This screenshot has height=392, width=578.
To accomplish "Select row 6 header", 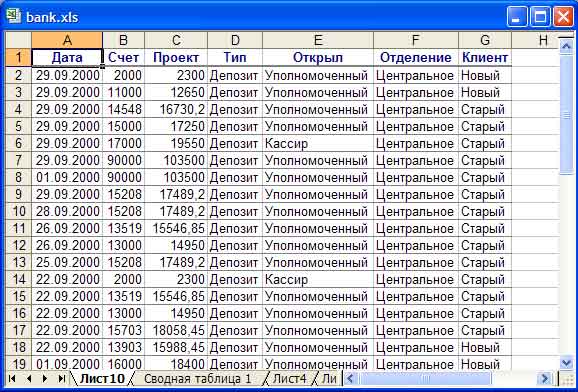I will (x=18, y=143).
